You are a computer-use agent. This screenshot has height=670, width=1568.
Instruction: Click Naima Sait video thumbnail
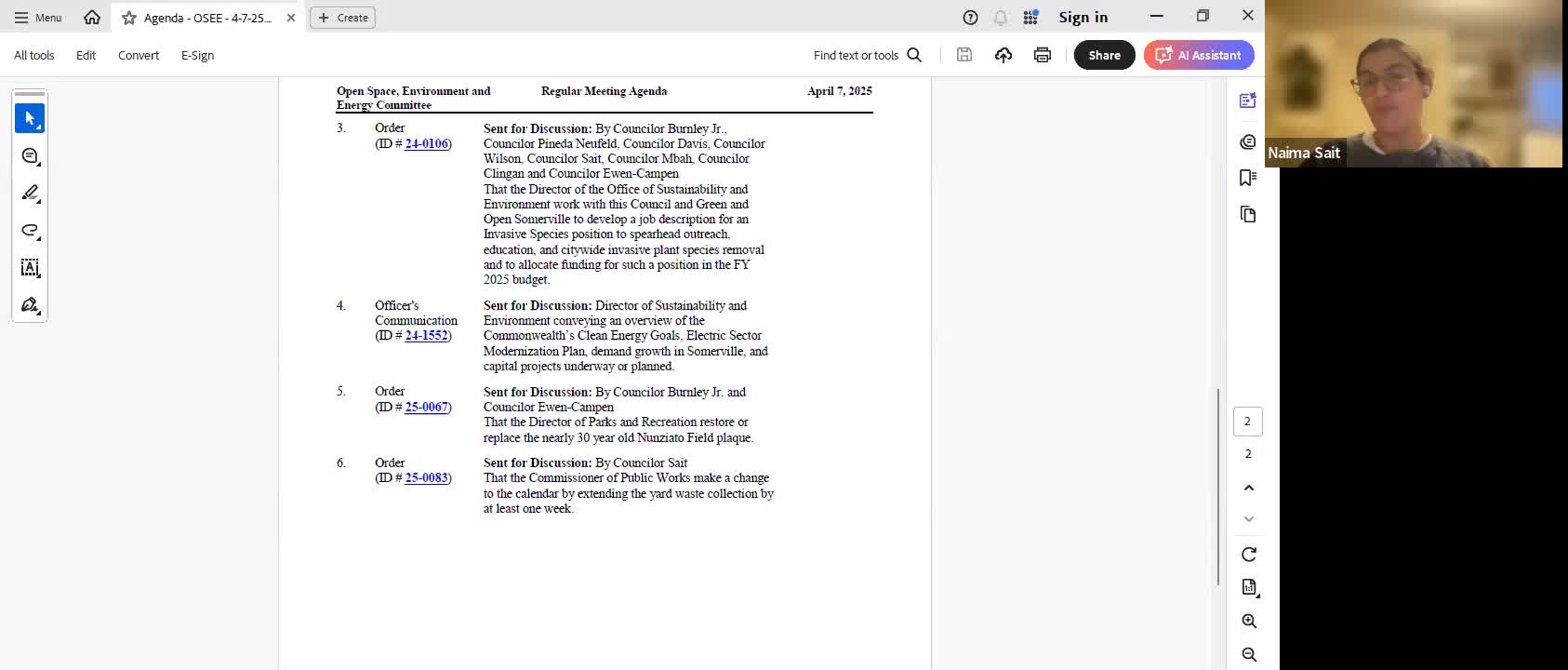[1414, 84]
